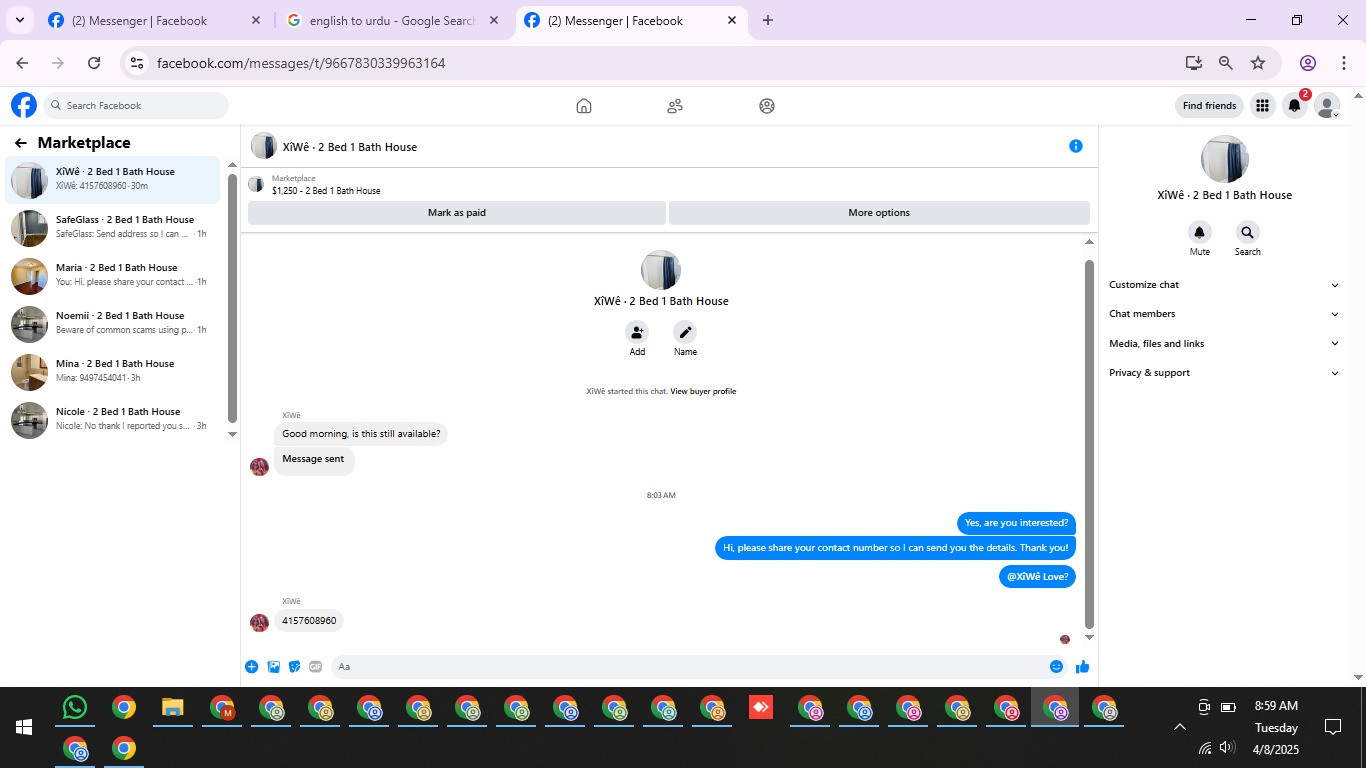Open volume control in system tray
Viewport: 1366px width, 768px height.
tap(1228, 747)
